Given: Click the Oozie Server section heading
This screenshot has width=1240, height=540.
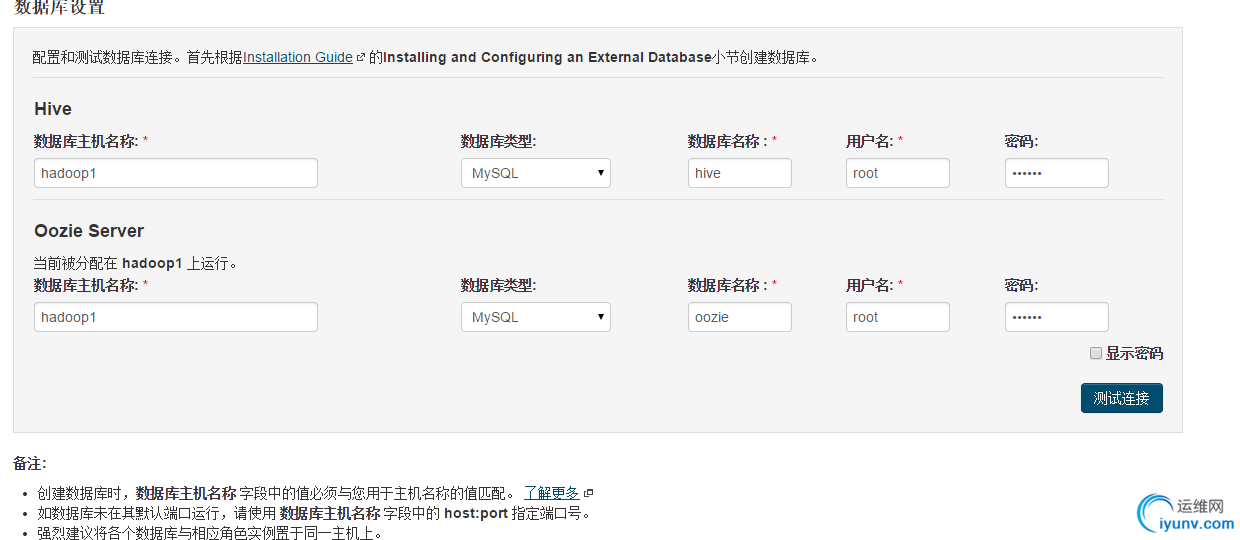Looking at the screenshot, I should click(89, 231).
